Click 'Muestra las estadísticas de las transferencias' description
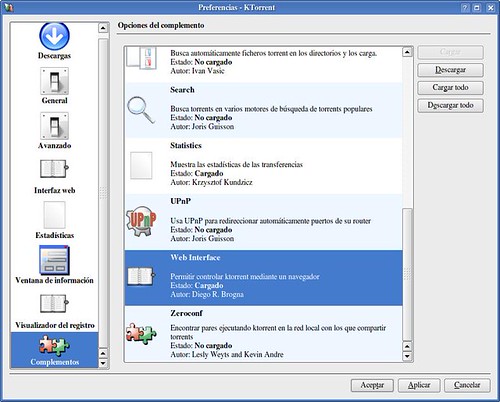 (x=236, y=164)
